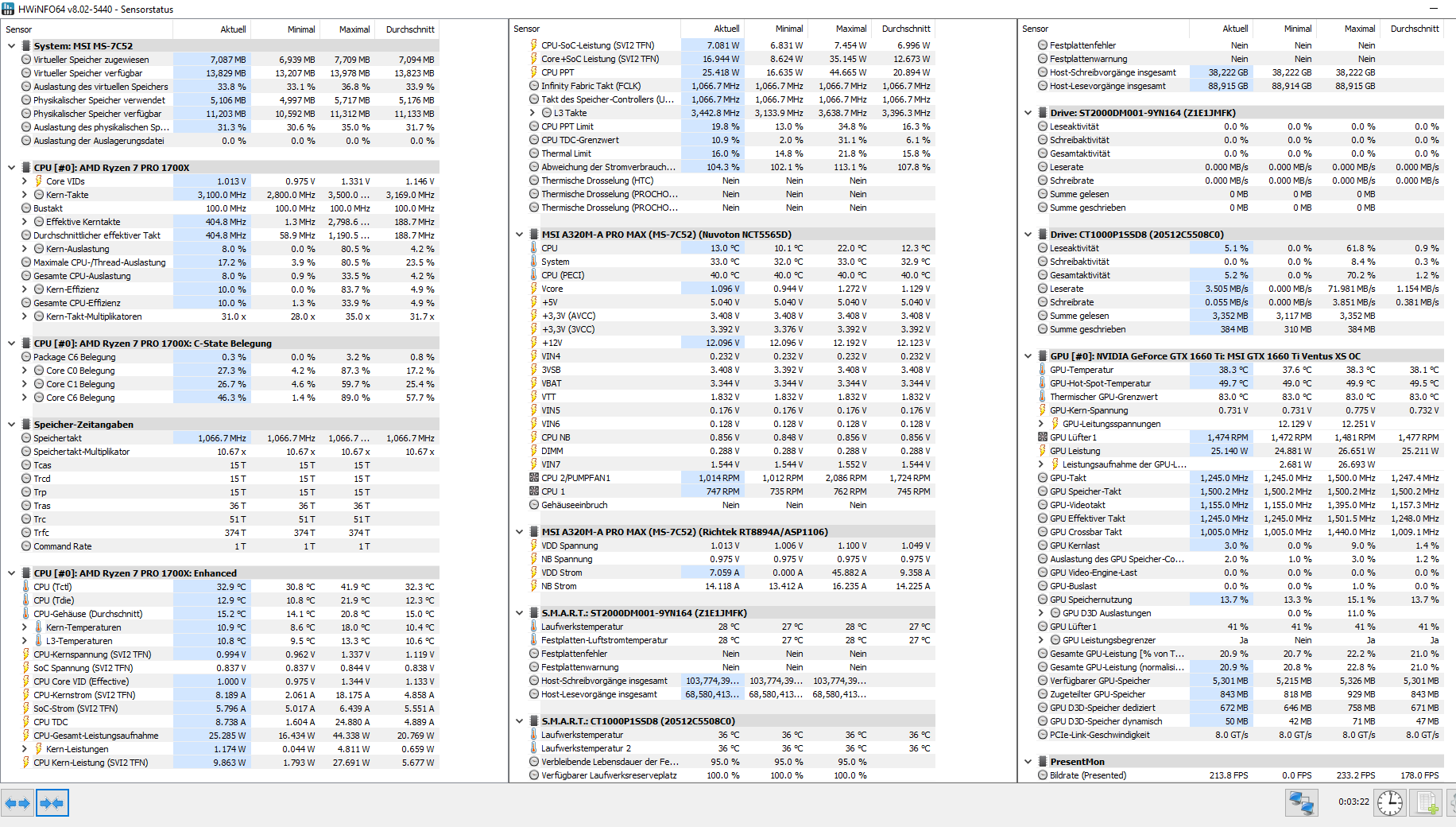Expand the Kern-Takte row
The width and height of the screenshot is (1456, 827).
[25, 195]
